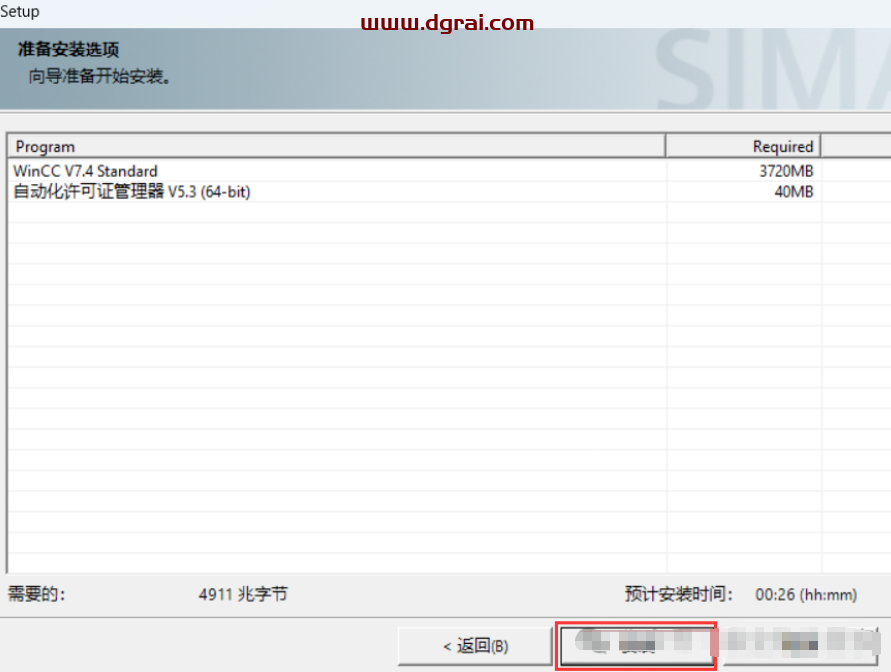Click the 3720MB size cell
This screenshot has height=672, width=891.
click(786, 171)
